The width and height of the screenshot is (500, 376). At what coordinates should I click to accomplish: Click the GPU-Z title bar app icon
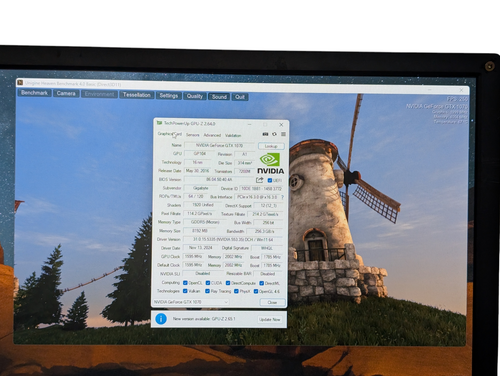[159, 123]
